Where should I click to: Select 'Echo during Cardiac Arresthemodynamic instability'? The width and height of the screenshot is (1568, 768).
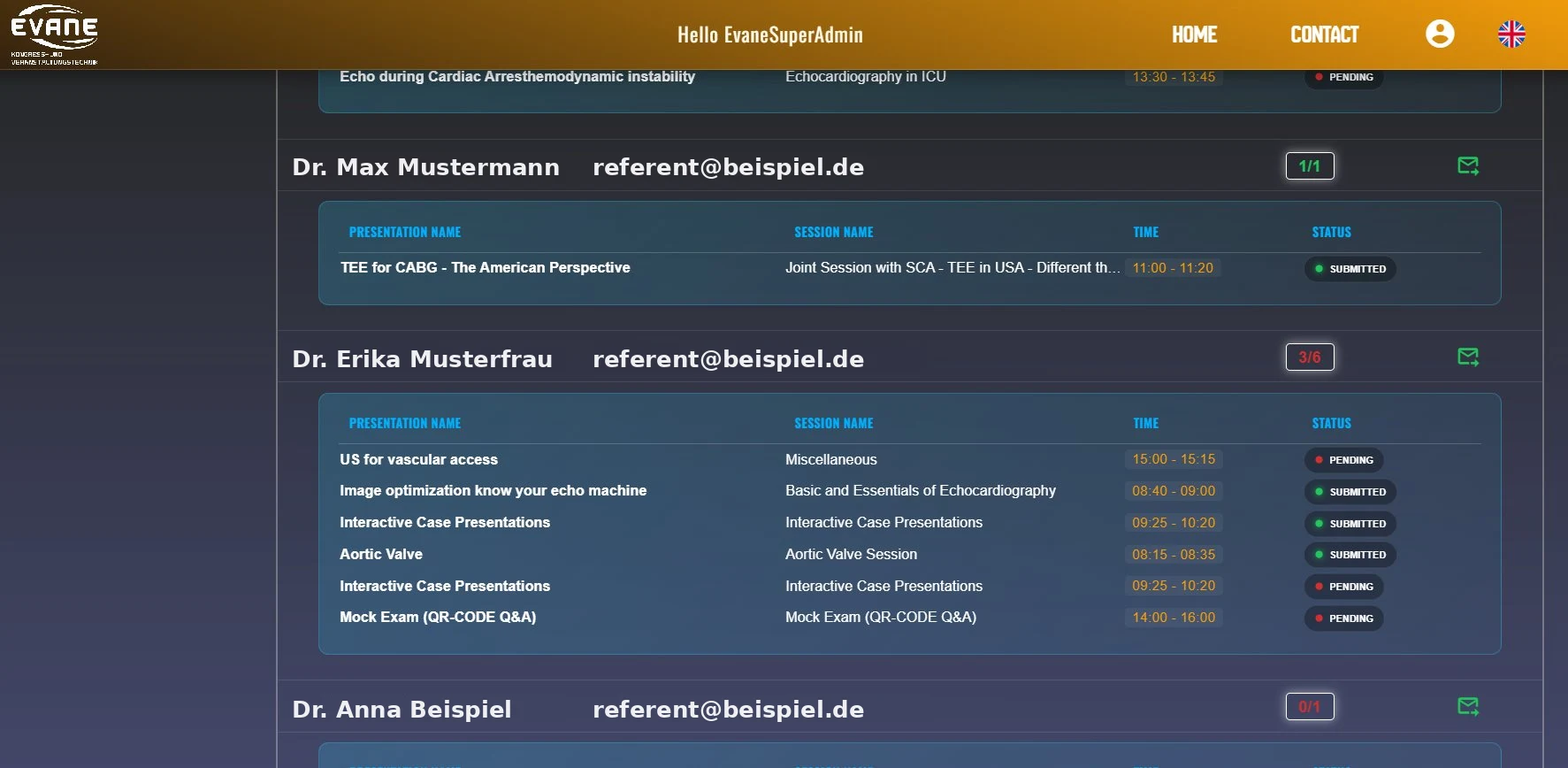(517, 77)
